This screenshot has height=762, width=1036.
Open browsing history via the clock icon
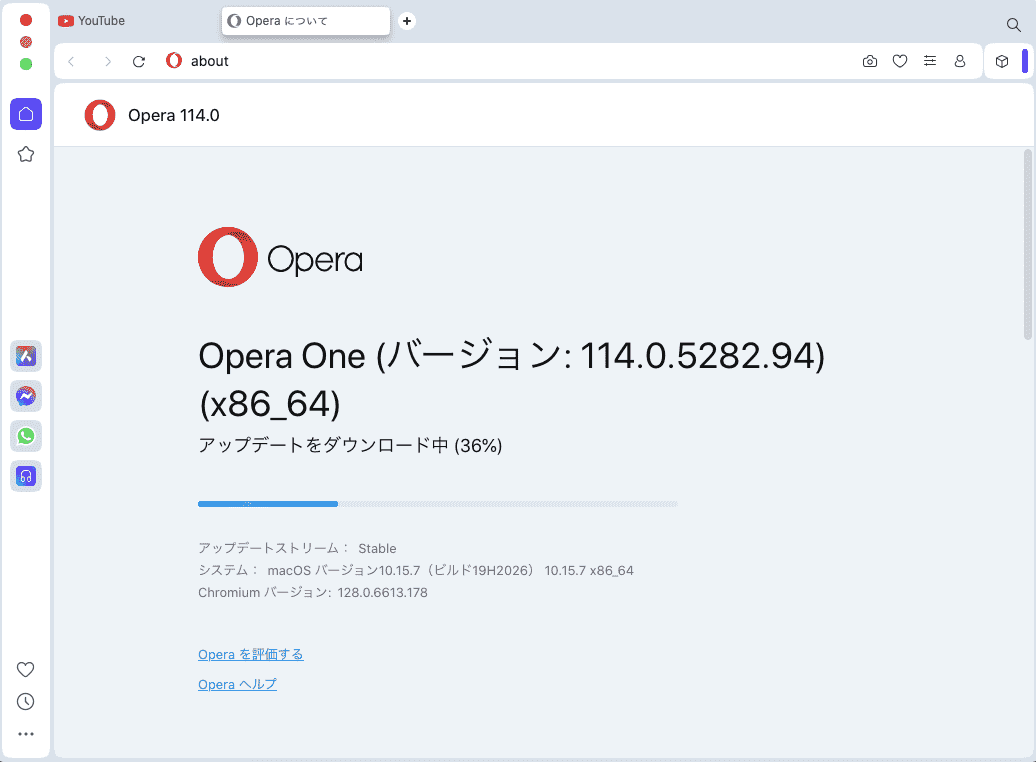(x=25, y=701)
